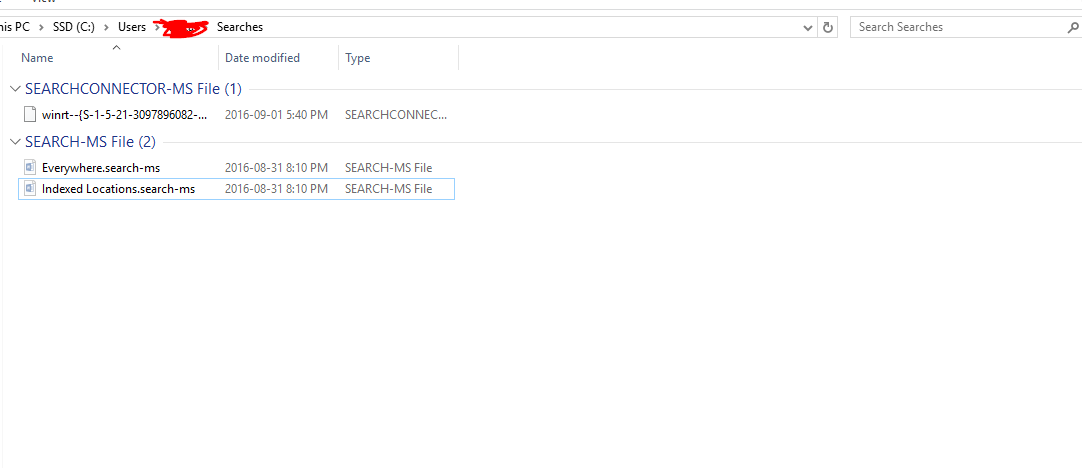
Task: Select the Everywhere.search-ms file name
Action: click(x=101, y=168)
